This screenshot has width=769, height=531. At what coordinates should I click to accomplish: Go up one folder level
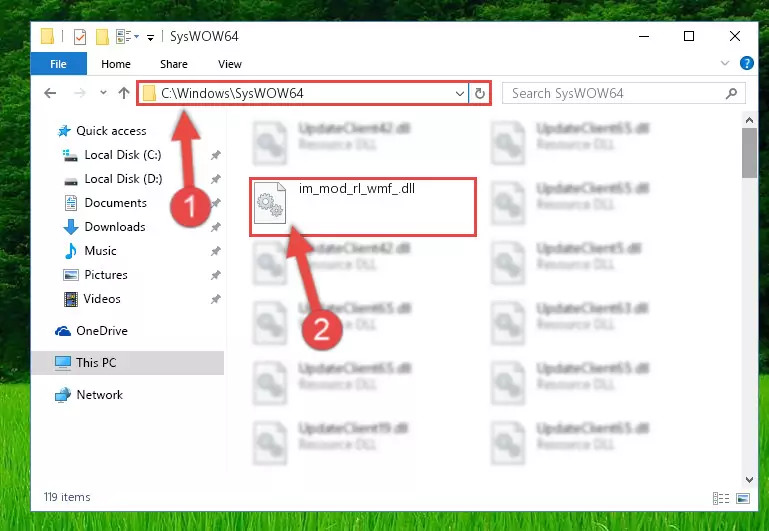point(124,93)
